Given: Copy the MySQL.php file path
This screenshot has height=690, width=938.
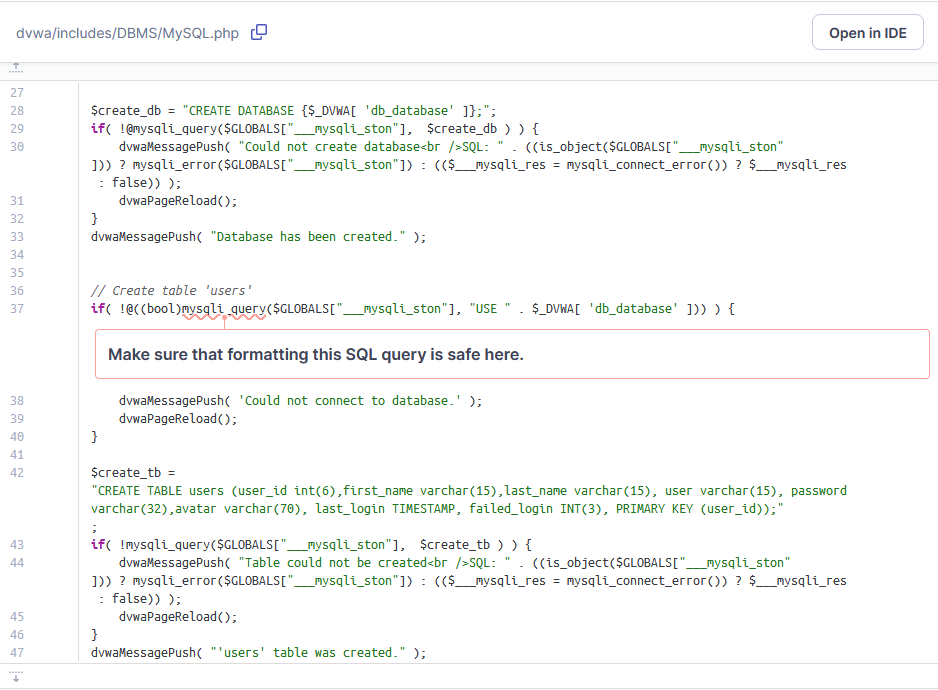Looking at the screenshot, I should [x=259, y=32].
